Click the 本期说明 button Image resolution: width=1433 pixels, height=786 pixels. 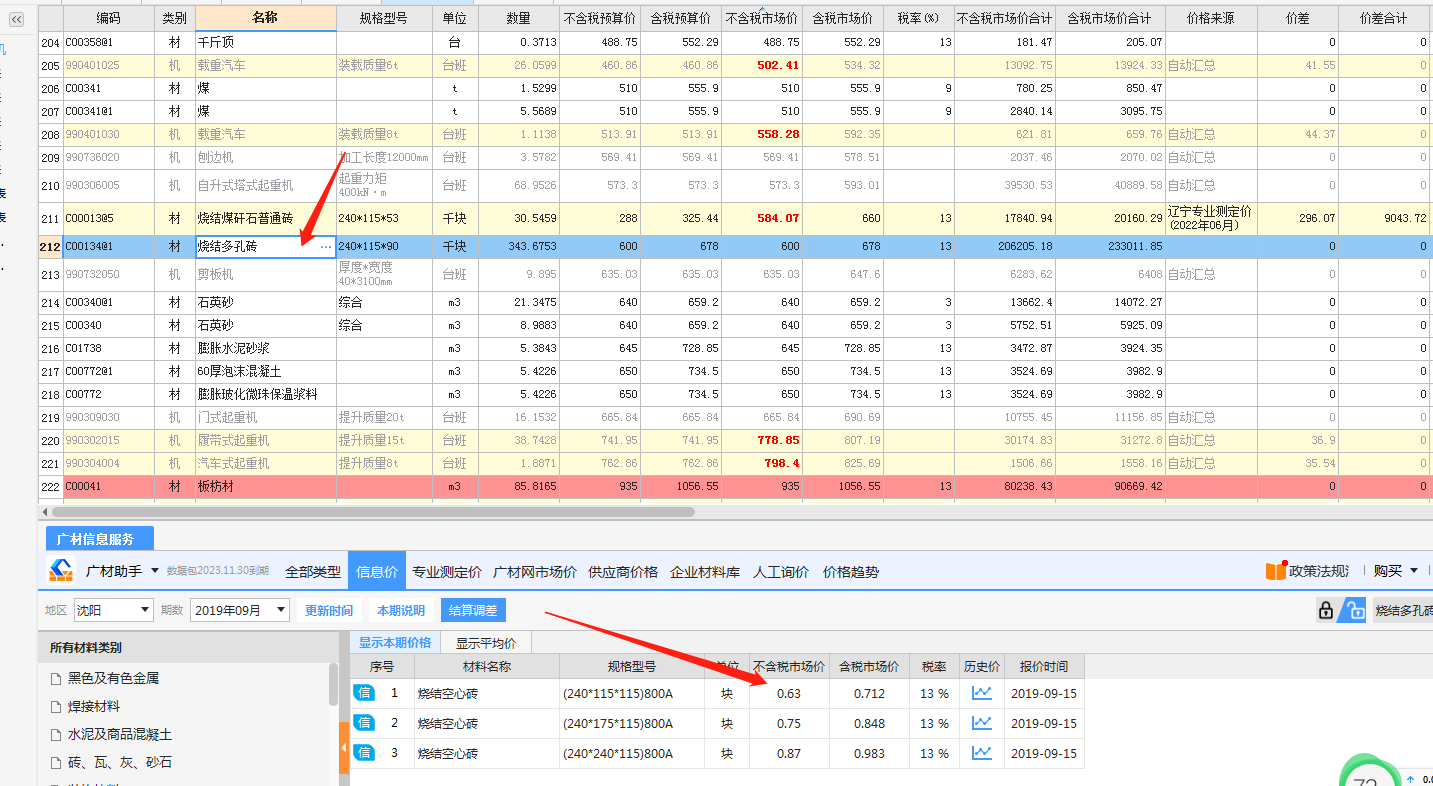point(401,610)
